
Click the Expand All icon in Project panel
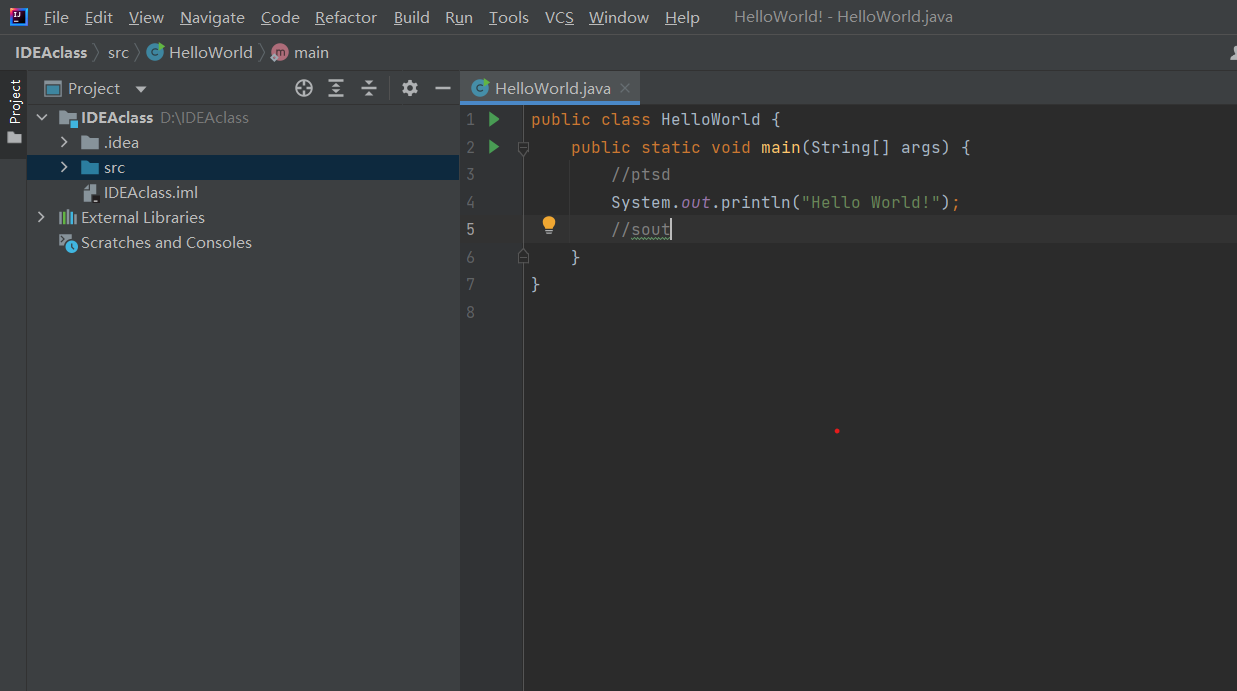(336, 88)
